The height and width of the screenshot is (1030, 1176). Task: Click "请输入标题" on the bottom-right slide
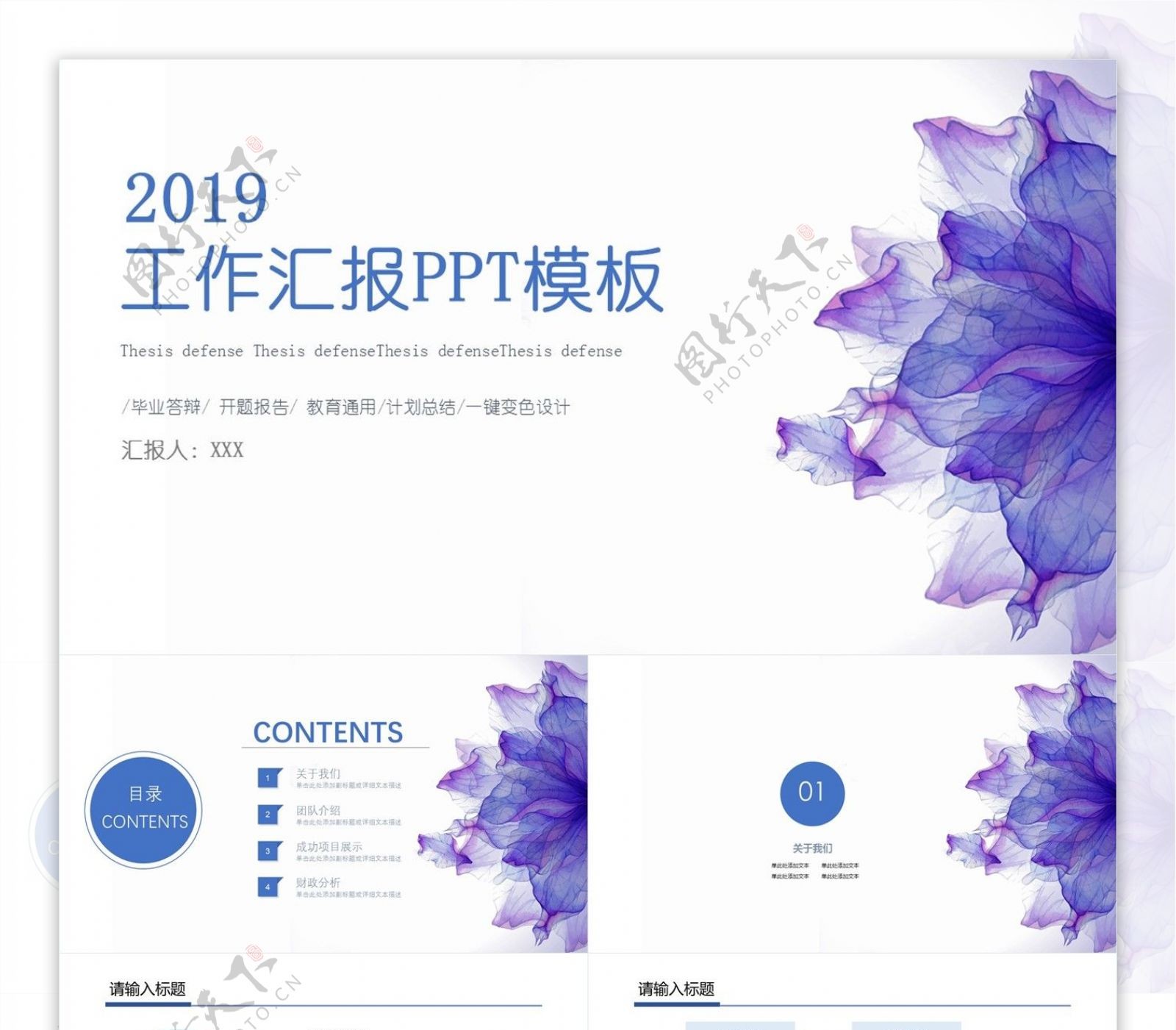click(x=676, y=989)
